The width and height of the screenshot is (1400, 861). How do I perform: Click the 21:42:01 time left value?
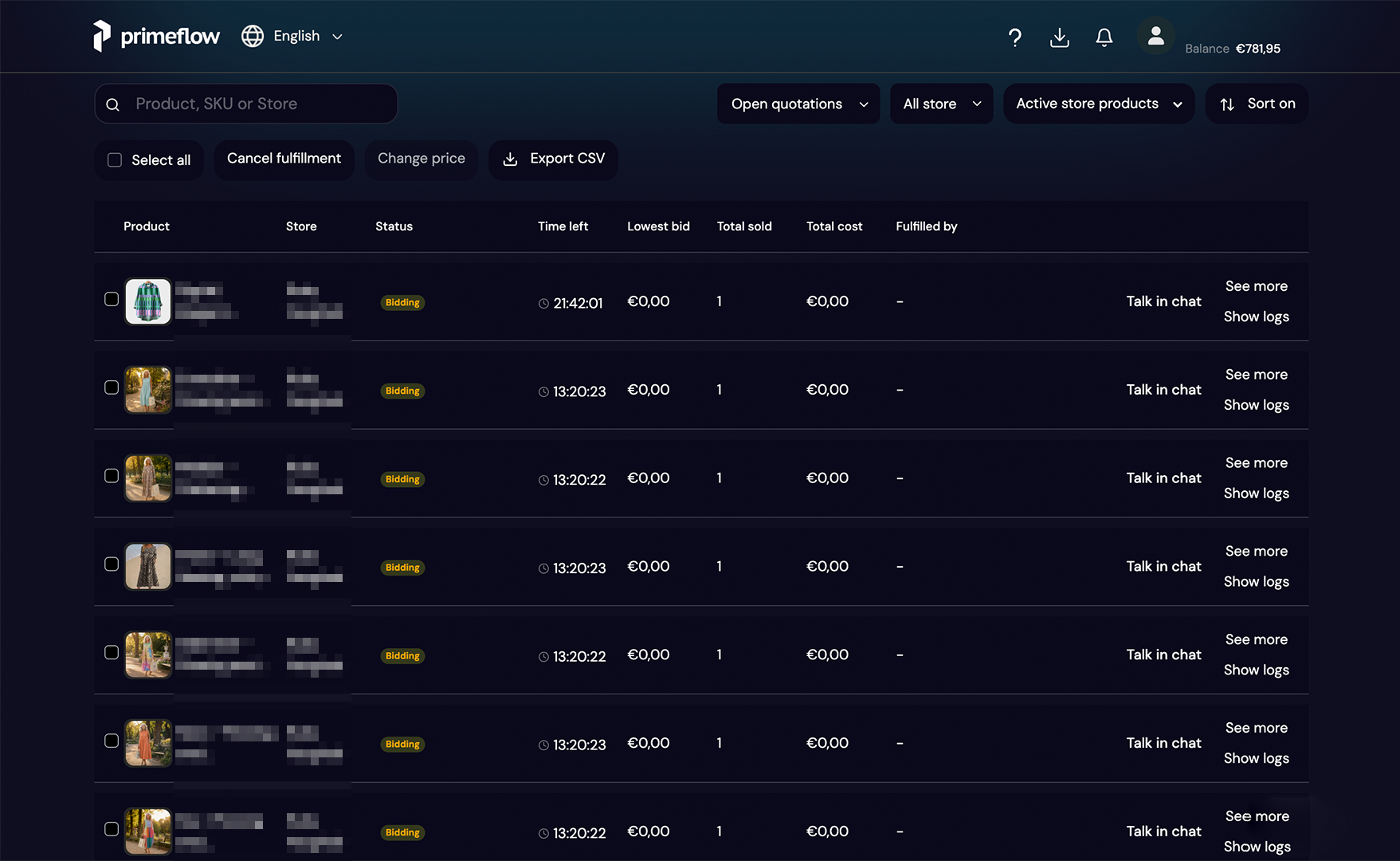[x=578, y=304]
